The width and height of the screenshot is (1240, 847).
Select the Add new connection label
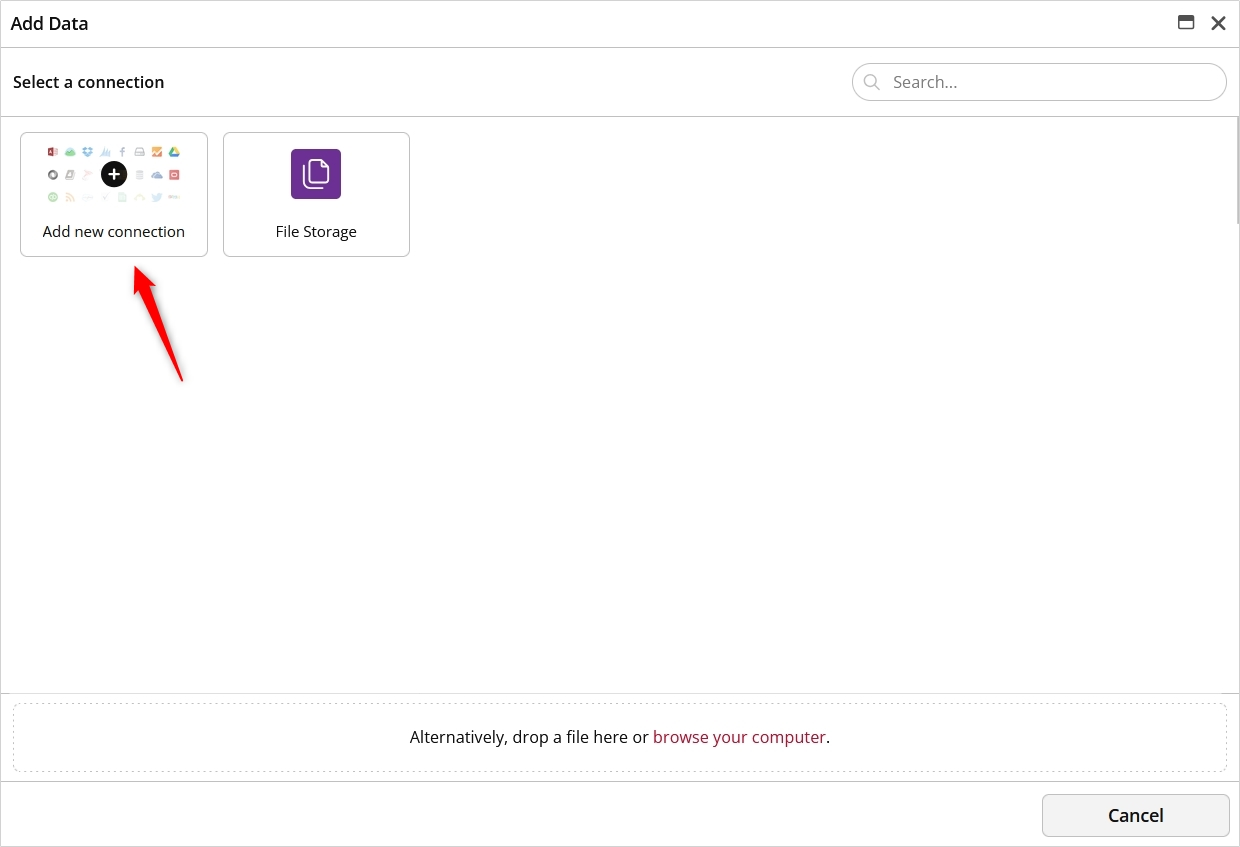pyautogui.click(x=114, y=231)
